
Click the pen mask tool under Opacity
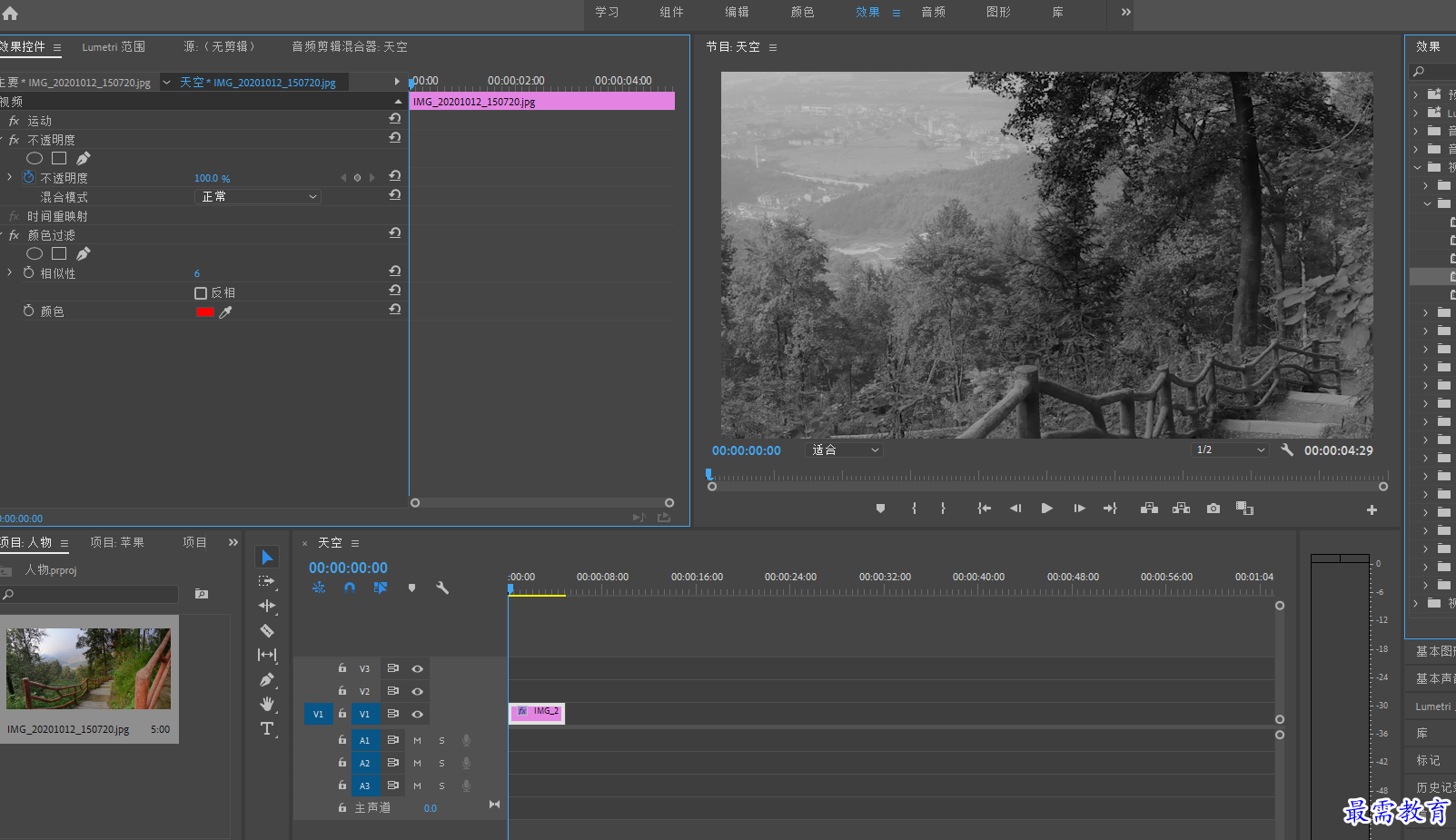coord(84,158)
